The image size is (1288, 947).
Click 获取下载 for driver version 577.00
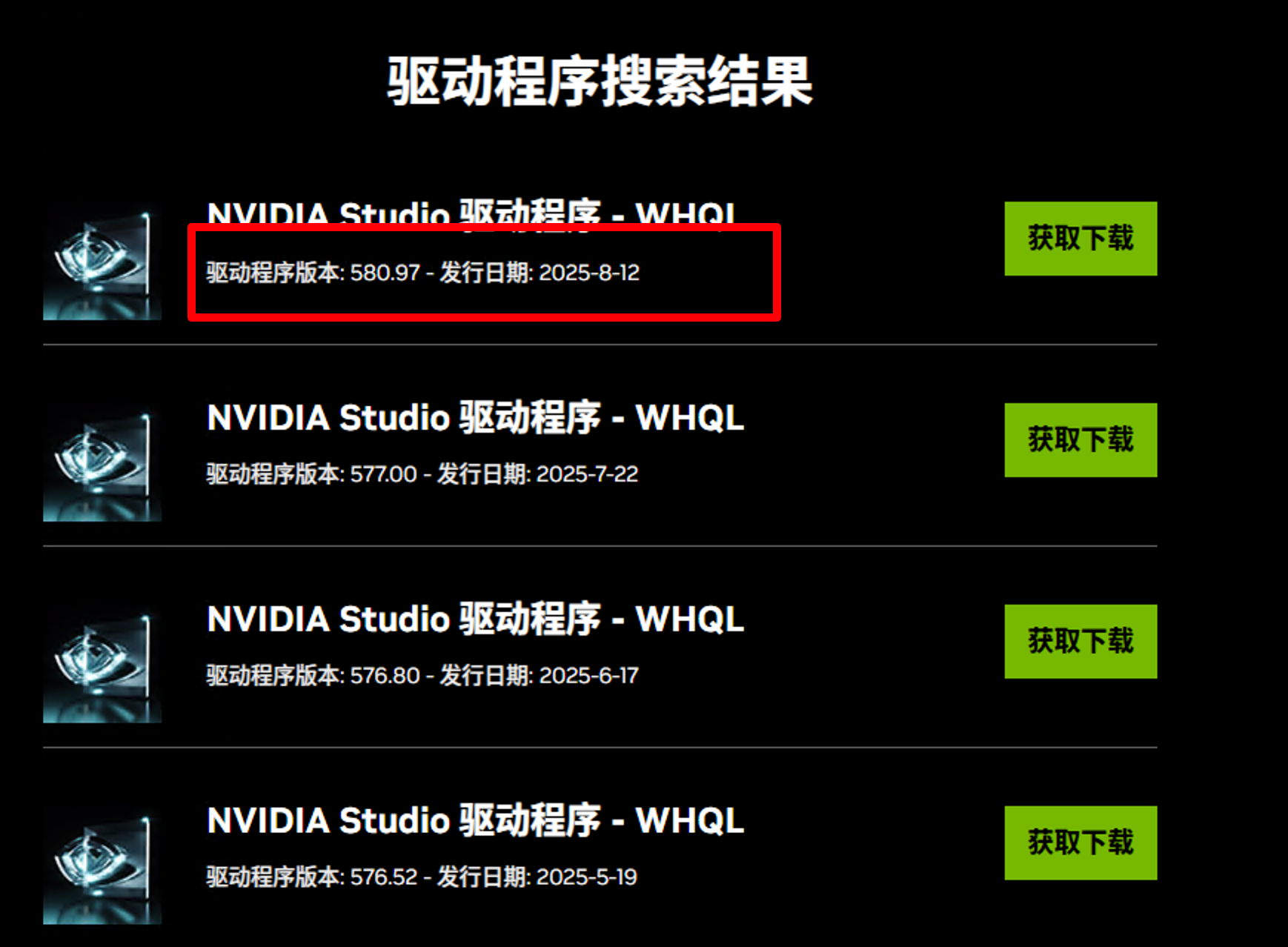click(x=1080, y=440)
